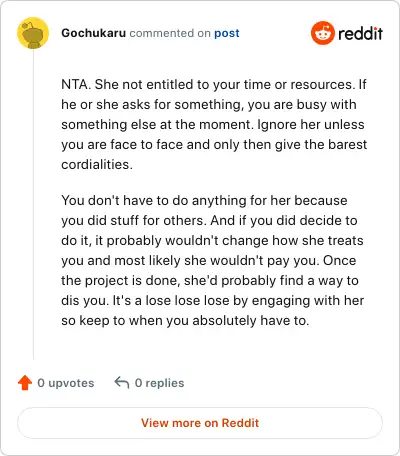Click the "Ignore her unless" line of text
This screenshot has height=456, width=400.
click(x=311, y=124)
